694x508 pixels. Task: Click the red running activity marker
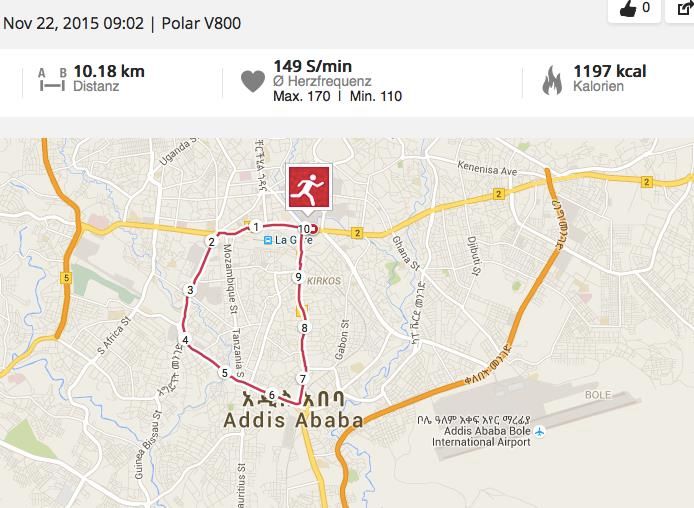coord(308,186)
